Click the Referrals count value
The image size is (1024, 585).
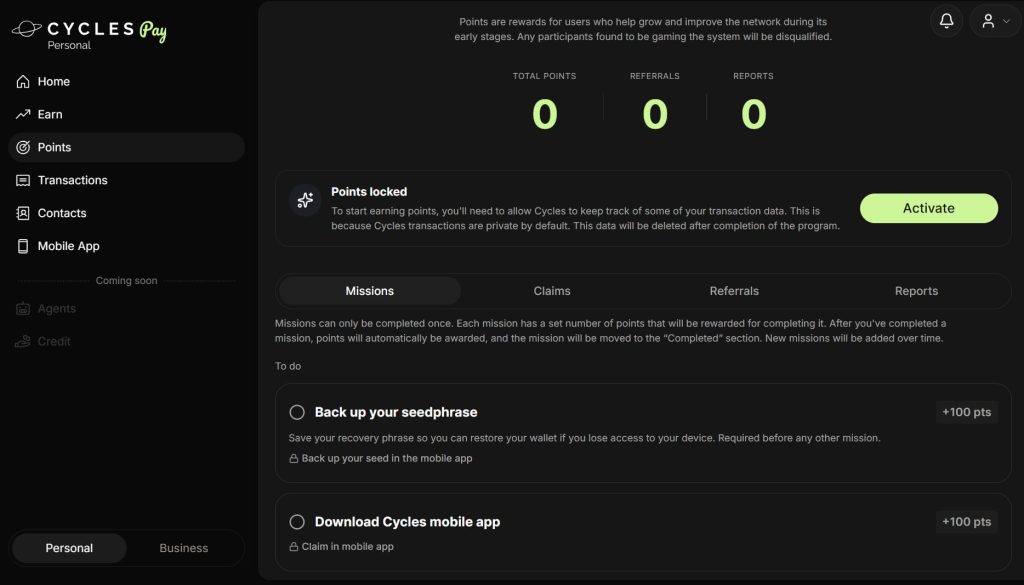click(x=655, y=114)
